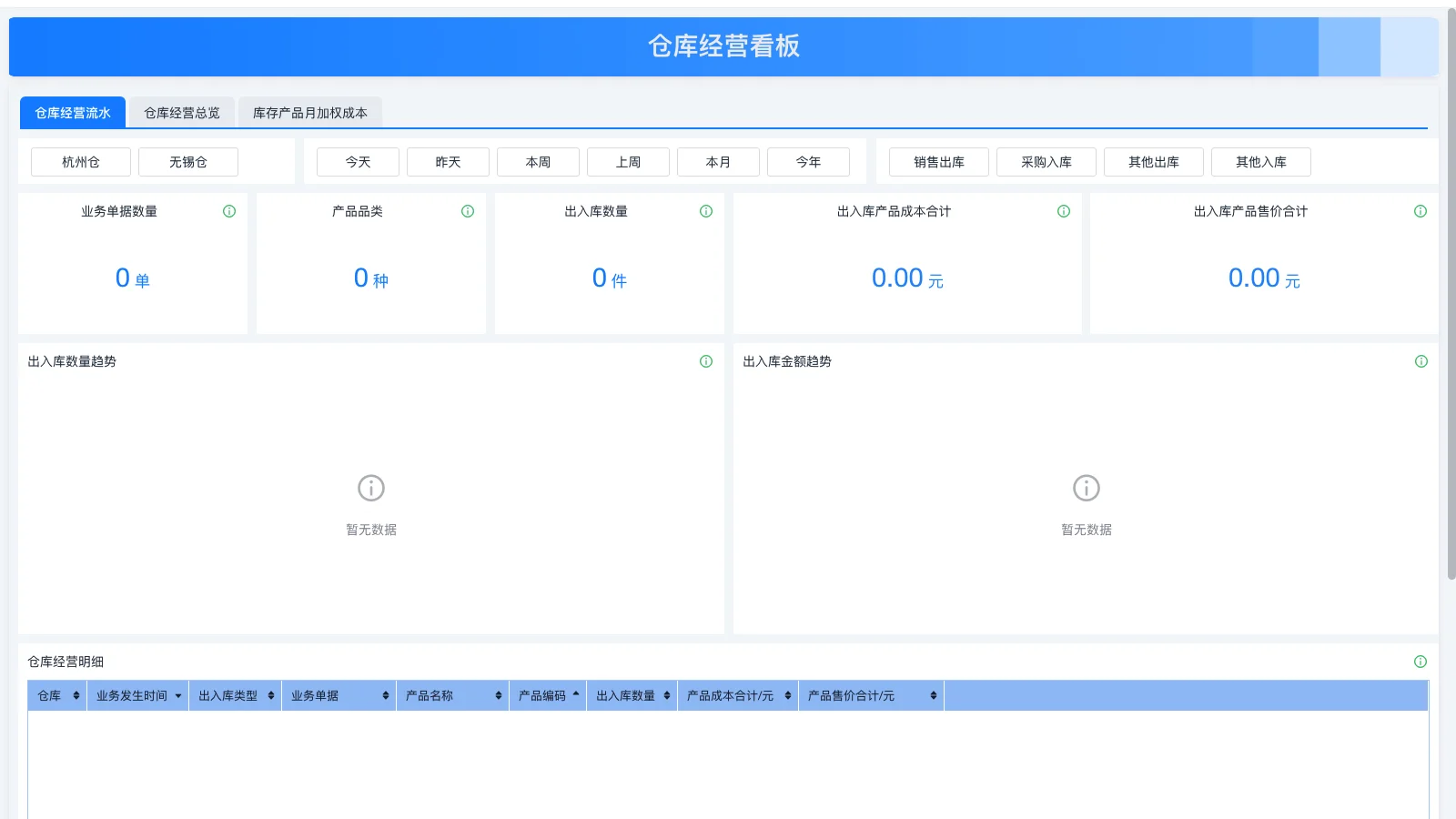Select the 本月 time filter
This screenshot has height=819, width=1456.
point(718,162)
